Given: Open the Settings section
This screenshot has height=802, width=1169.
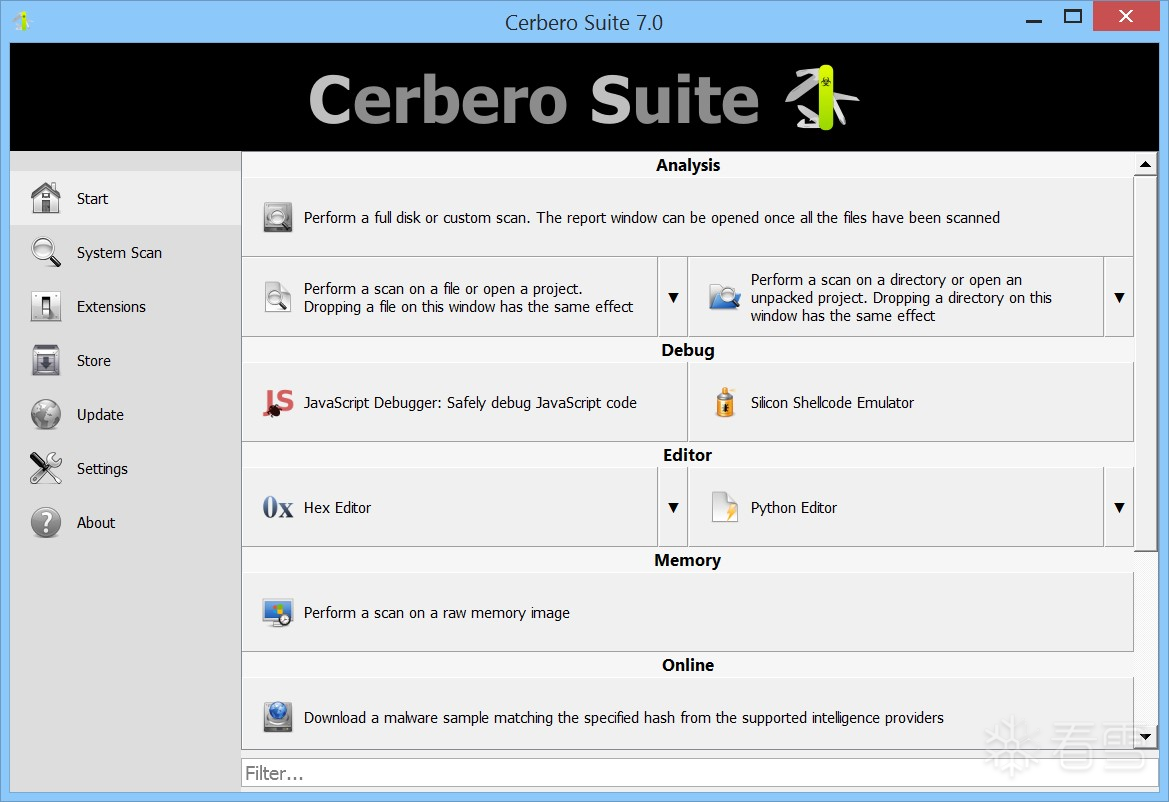Looking at the screenshot, I should (125, 468).
